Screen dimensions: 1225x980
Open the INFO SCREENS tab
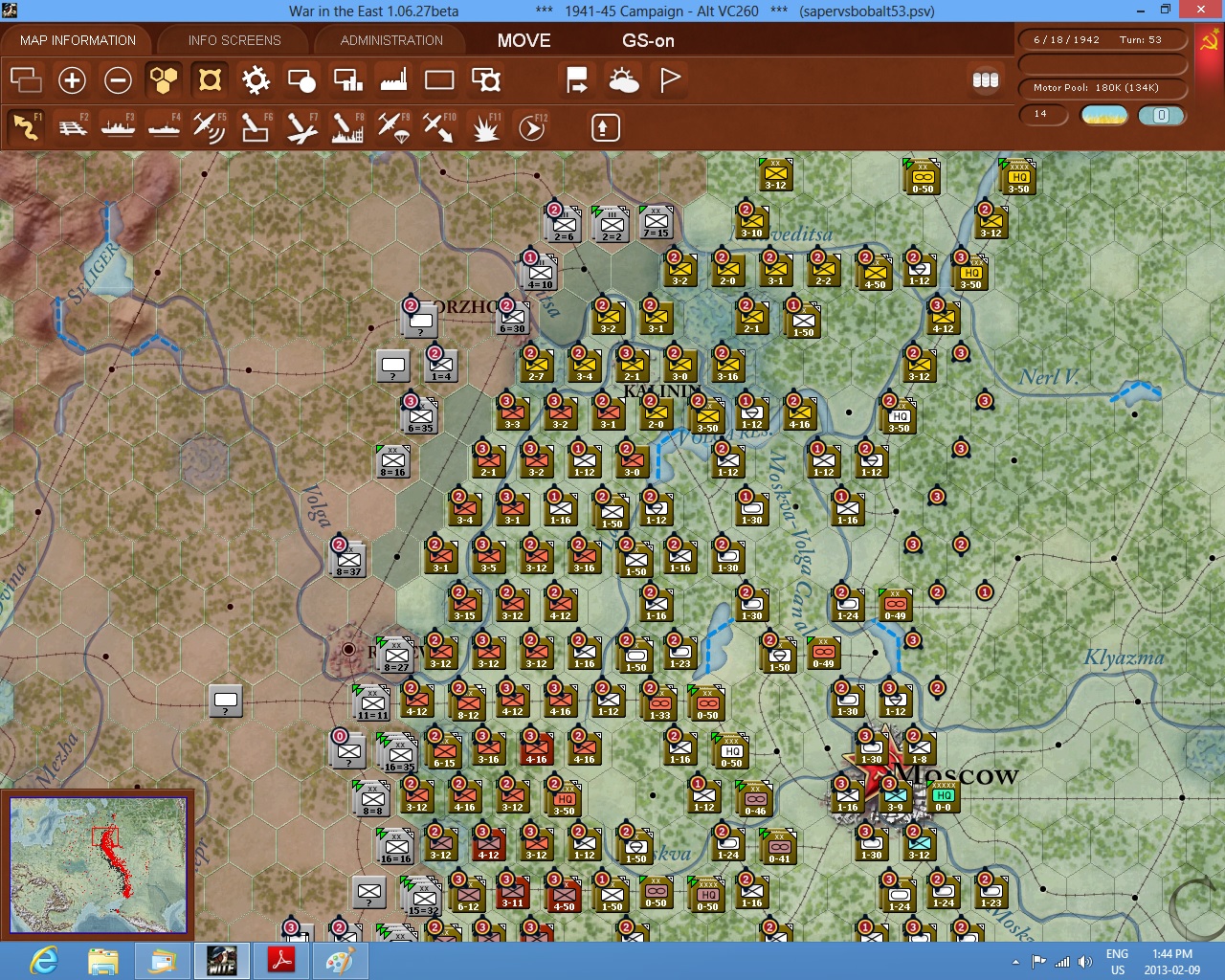[234, 40]
